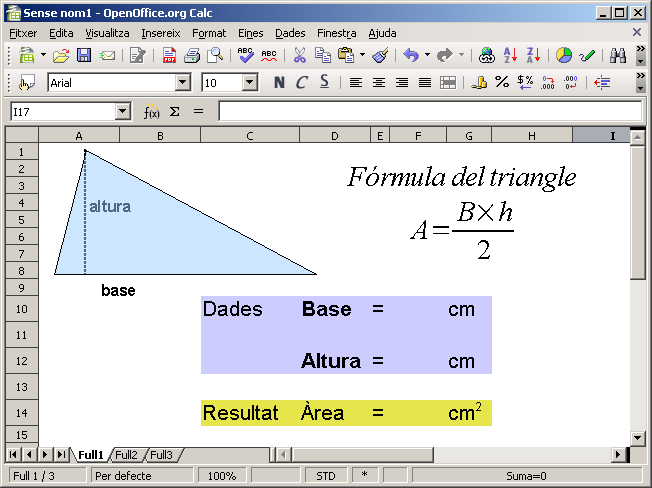Toggle underline formatting (S button)
Screen dimensions: 652x488
coord(324,83)
